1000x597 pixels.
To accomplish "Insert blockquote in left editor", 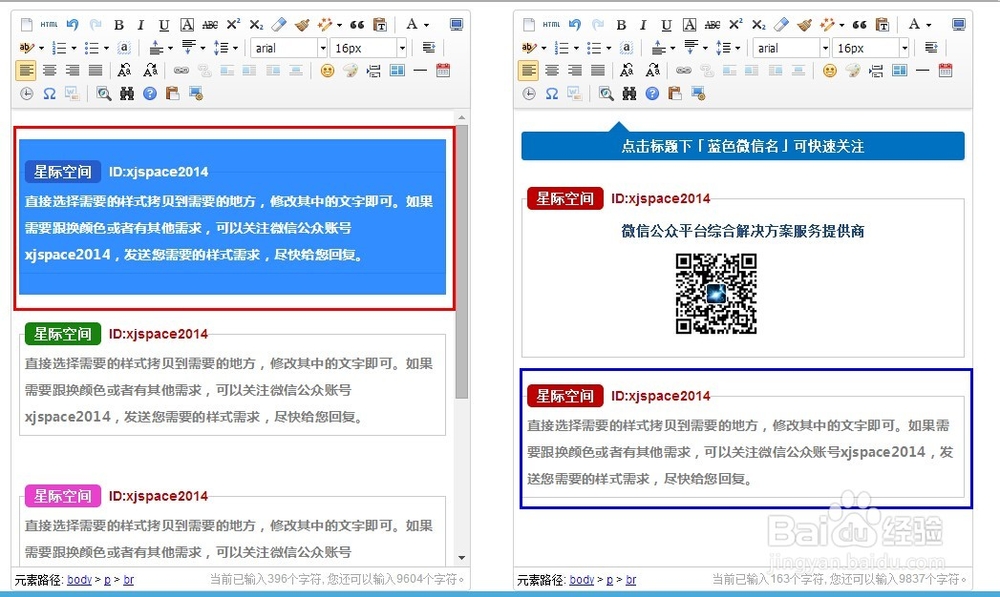I will click(357, 25).
